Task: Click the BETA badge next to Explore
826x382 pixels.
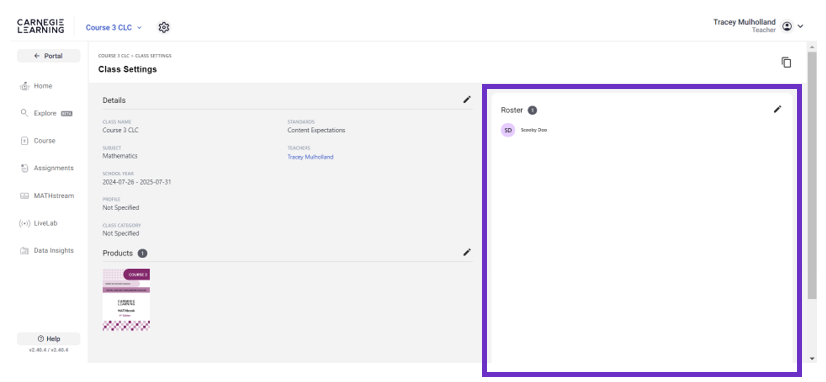Action: (x=66, y=113)
